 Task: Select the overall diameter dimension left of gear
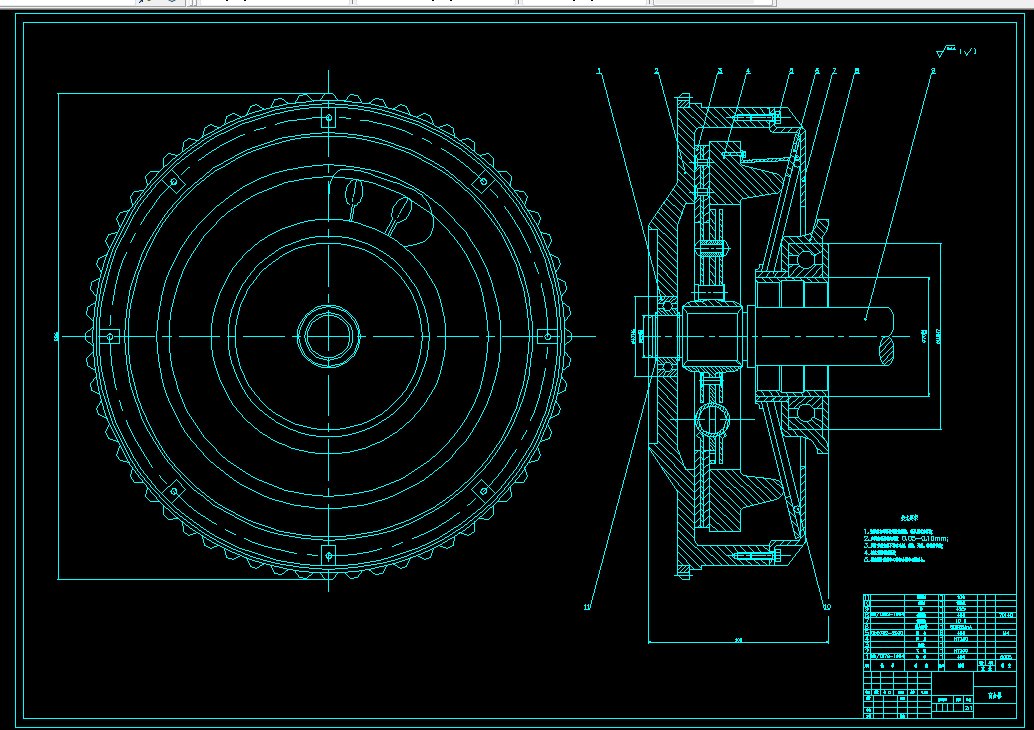click(x=57, y=336)
